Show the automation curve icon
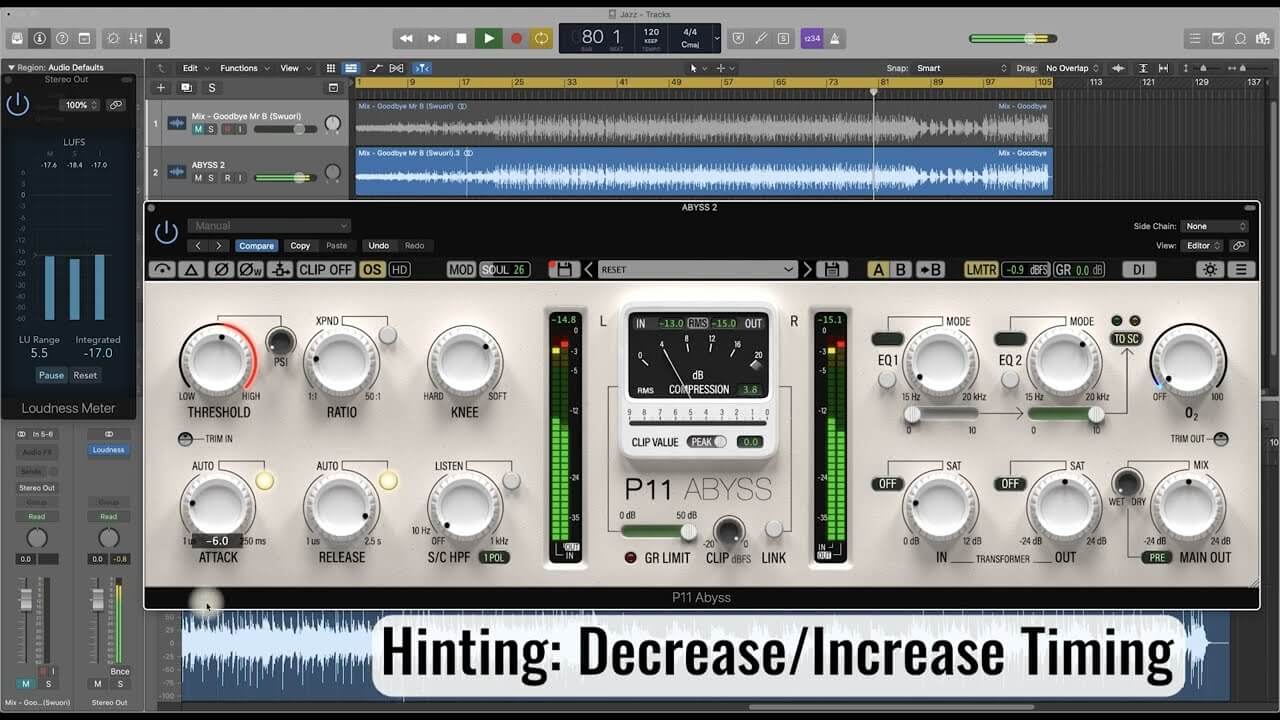The height and width of the screenshot is (720, 1280). [376, 68]
